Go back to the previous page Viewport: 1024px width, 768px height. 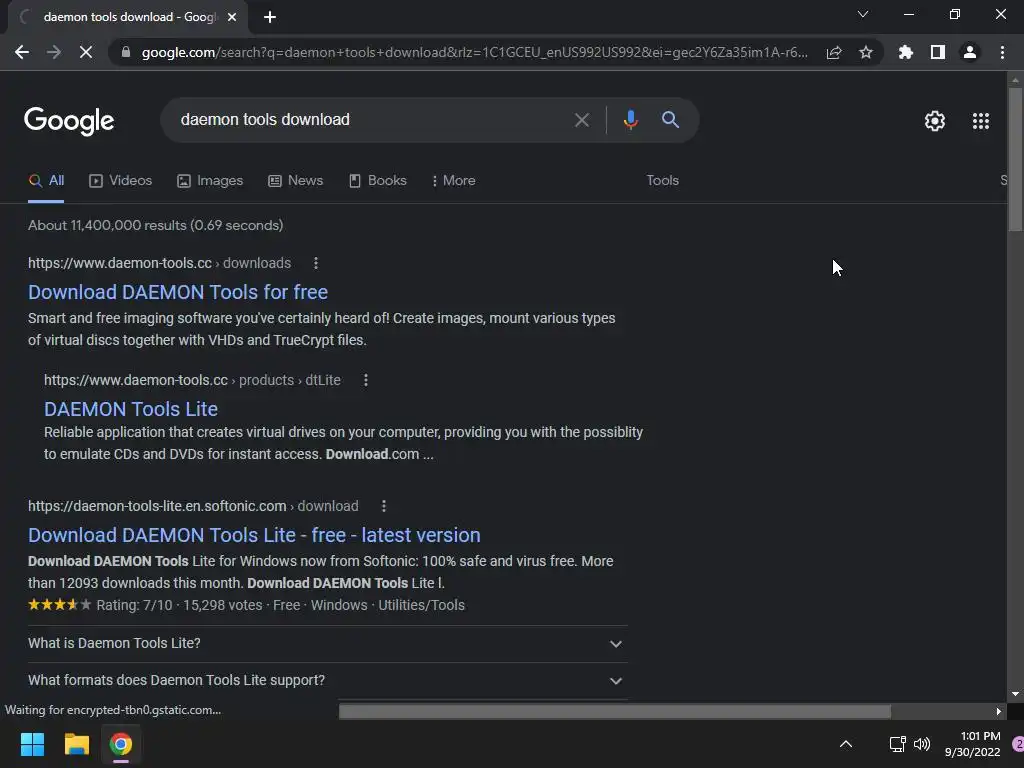pyautogui.click(x=22, y=52)
